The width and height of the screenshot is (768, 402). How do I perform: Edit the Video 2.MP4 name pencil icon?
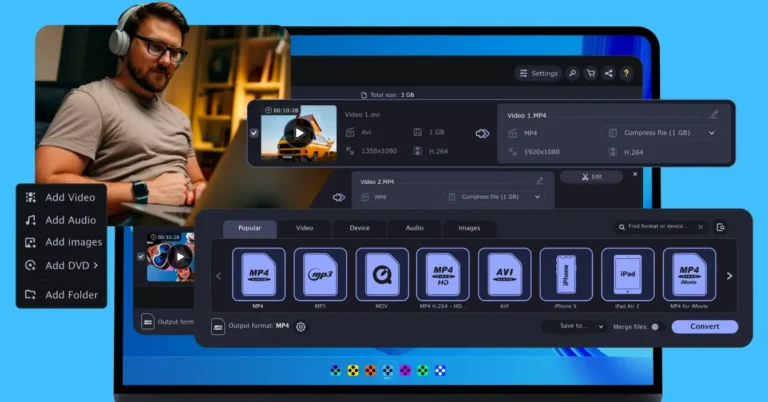pyautogui.click(x=539, y=181)
